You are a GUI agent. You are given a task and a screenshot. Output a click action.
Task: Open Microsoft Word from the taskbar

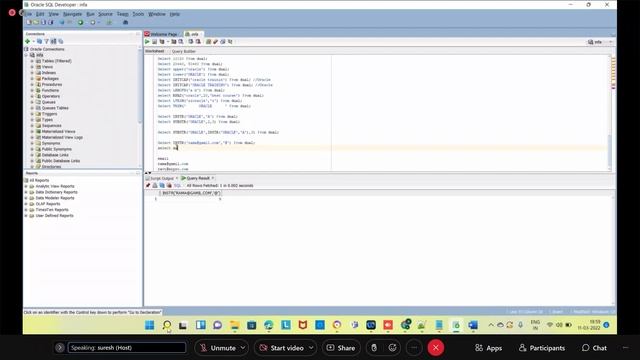tap(473, 325)
